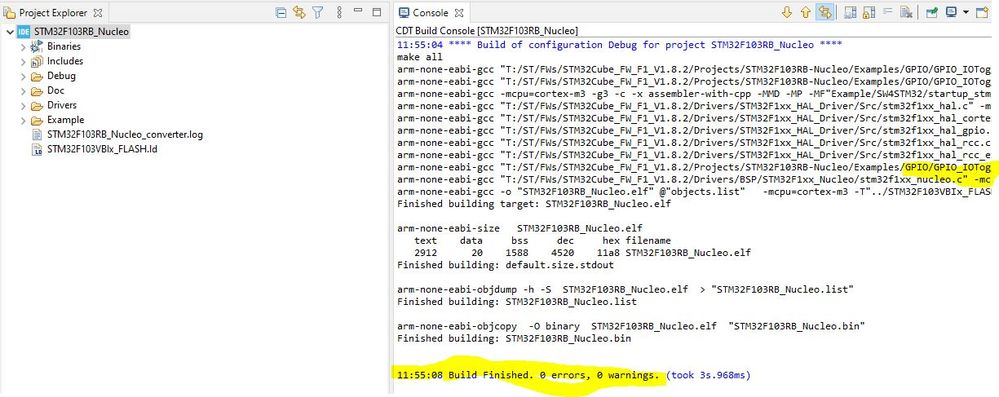The height and width of the screenshot is (397, 999).
Task: Click the CDT Build Console title label
Action: (487, 31)
